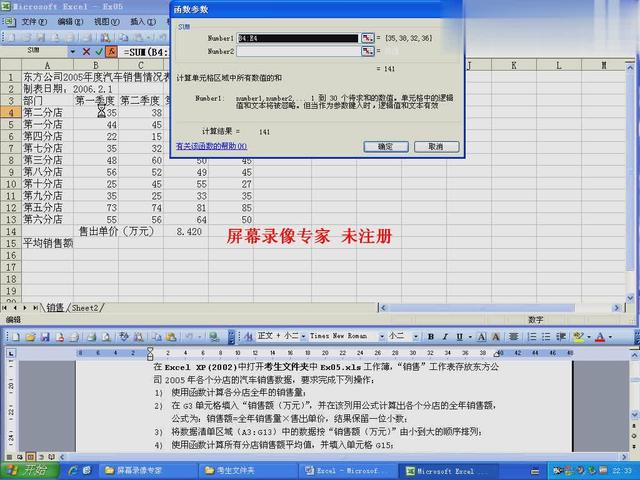This screenshot has height=480, width=640.
Task: Collapse dialog via Number2 range selector icon
Action: click(367, 51)
